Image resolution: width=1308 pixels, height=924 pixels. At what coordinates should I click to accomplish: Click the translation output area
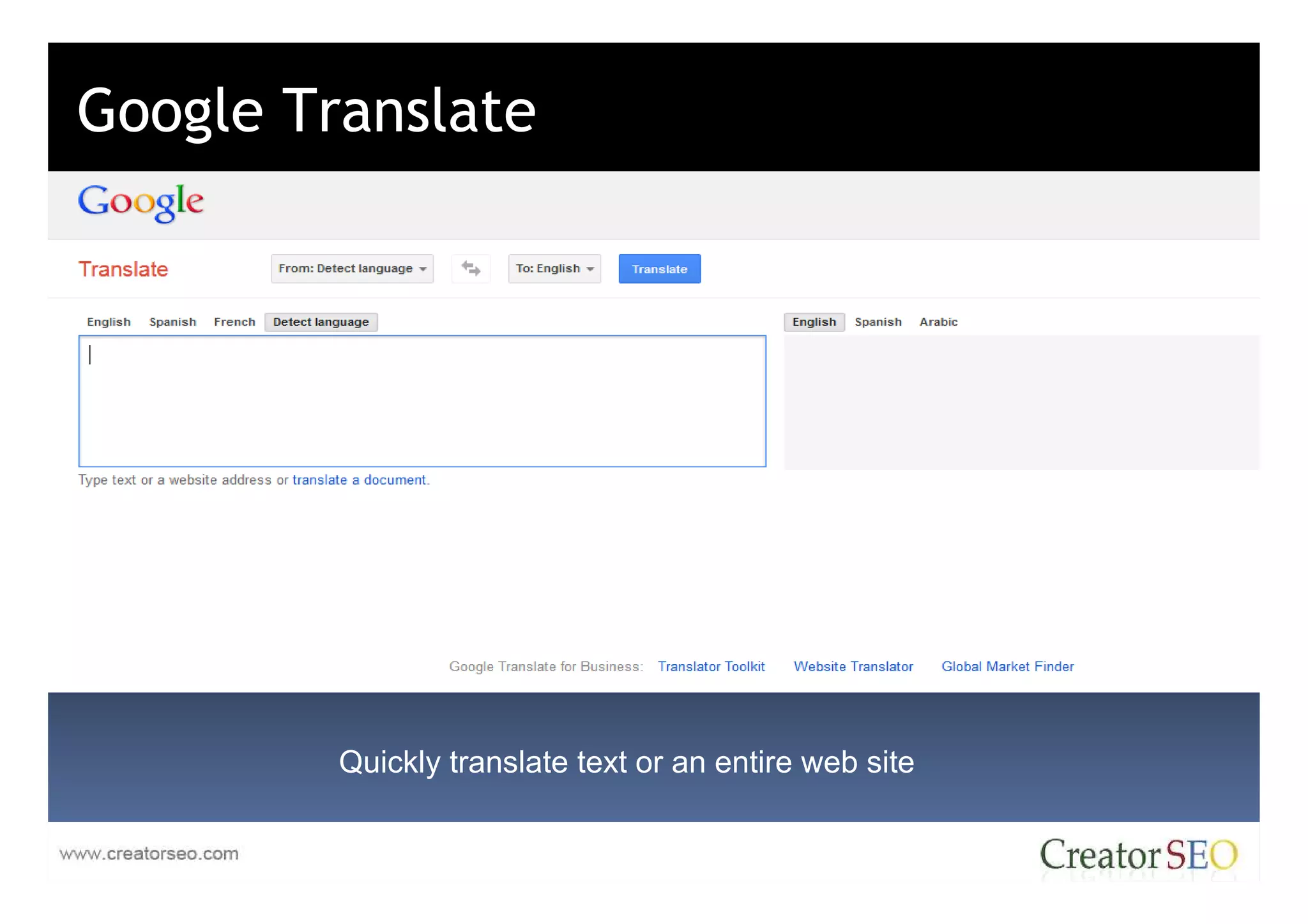point(1021,402)
